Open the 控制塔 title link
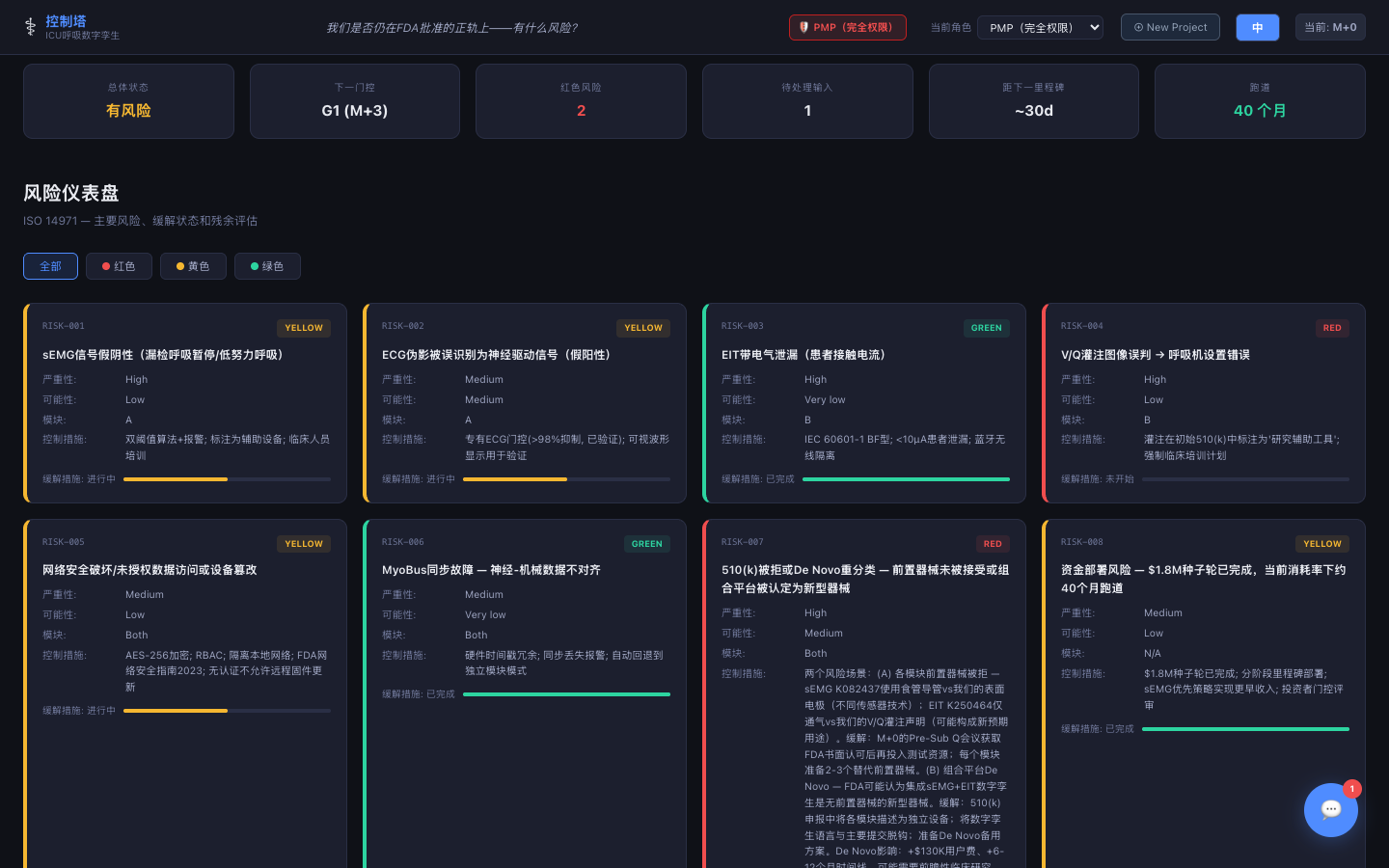1389x868 pixels. click(66, 20)
